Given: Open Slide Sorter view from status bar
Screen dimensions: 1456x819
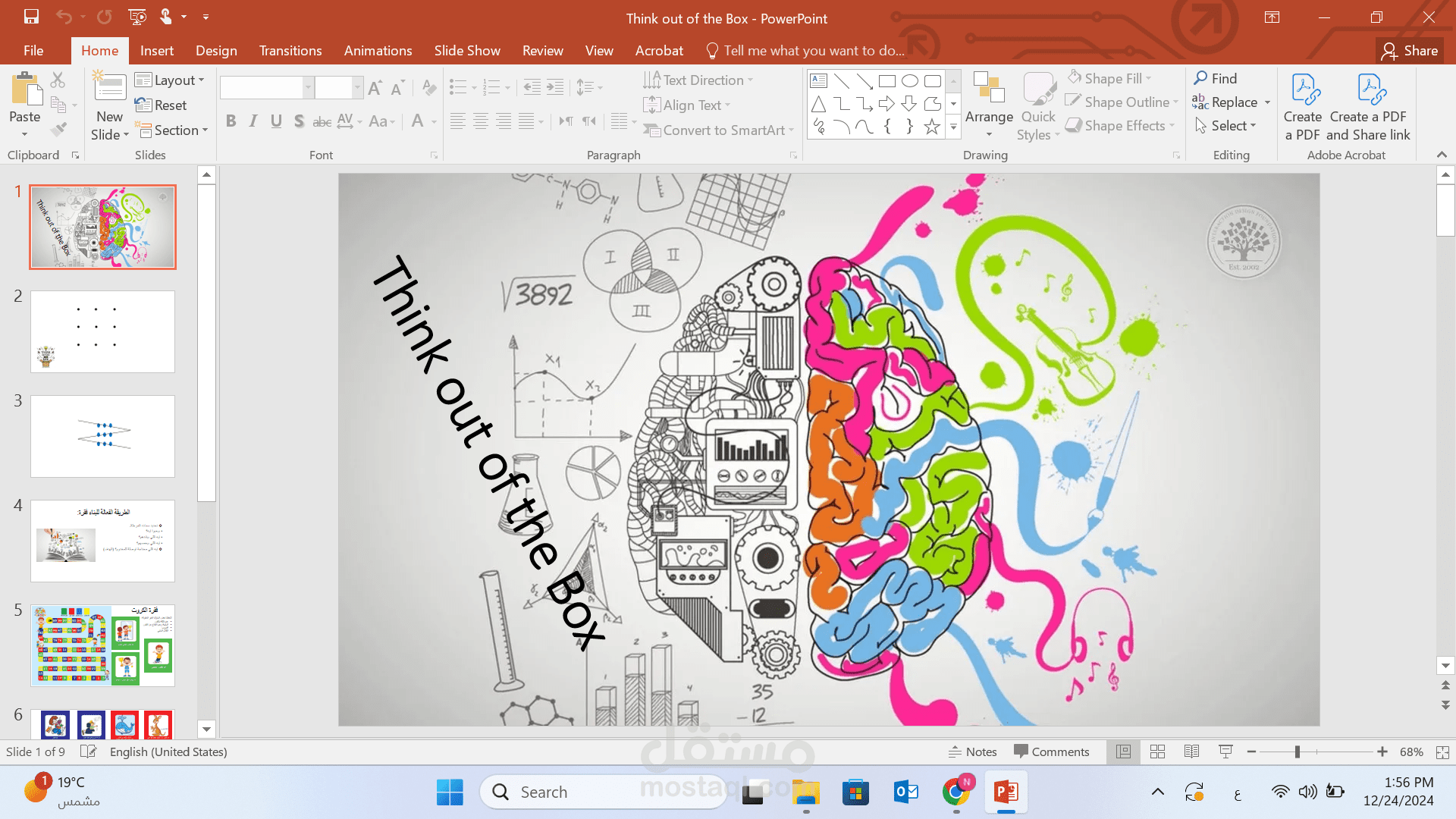Looking at the screenshot, I should click(x=1157, y=752).
